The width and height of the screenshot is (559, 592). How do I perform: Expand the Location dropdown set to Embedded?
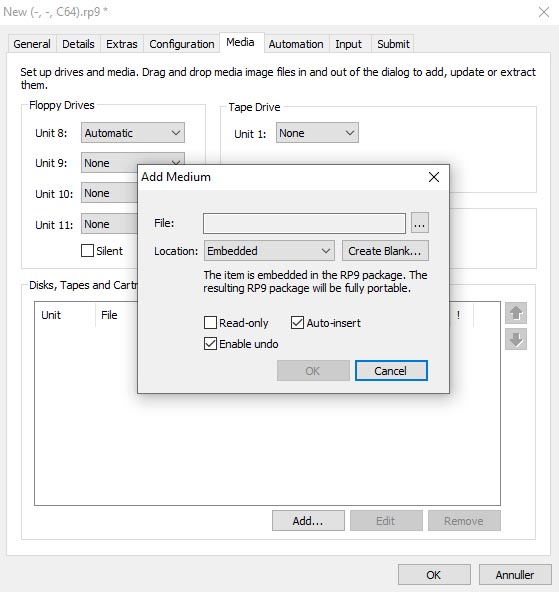(269, 251)
